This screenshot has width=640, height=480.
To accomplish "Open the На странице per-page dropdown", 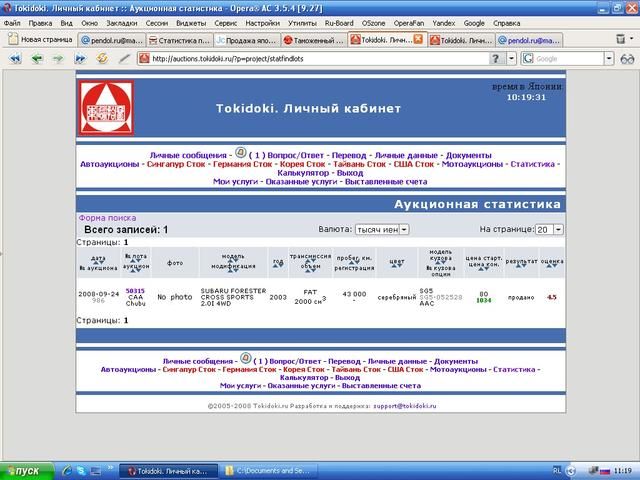I will coord(549,229).
